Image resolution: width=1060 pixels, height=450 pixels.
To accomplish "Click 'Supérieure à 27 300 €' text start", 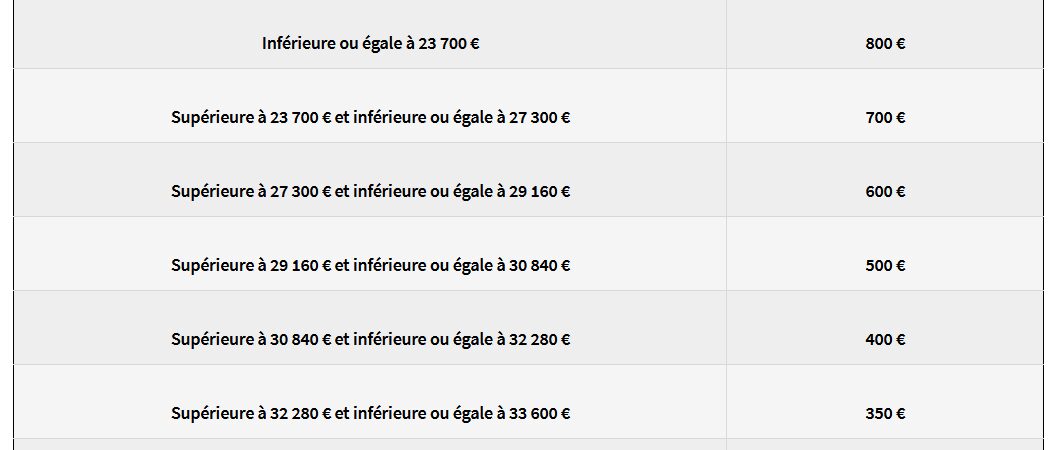I will pyautogui.click(x=251, y=192).
